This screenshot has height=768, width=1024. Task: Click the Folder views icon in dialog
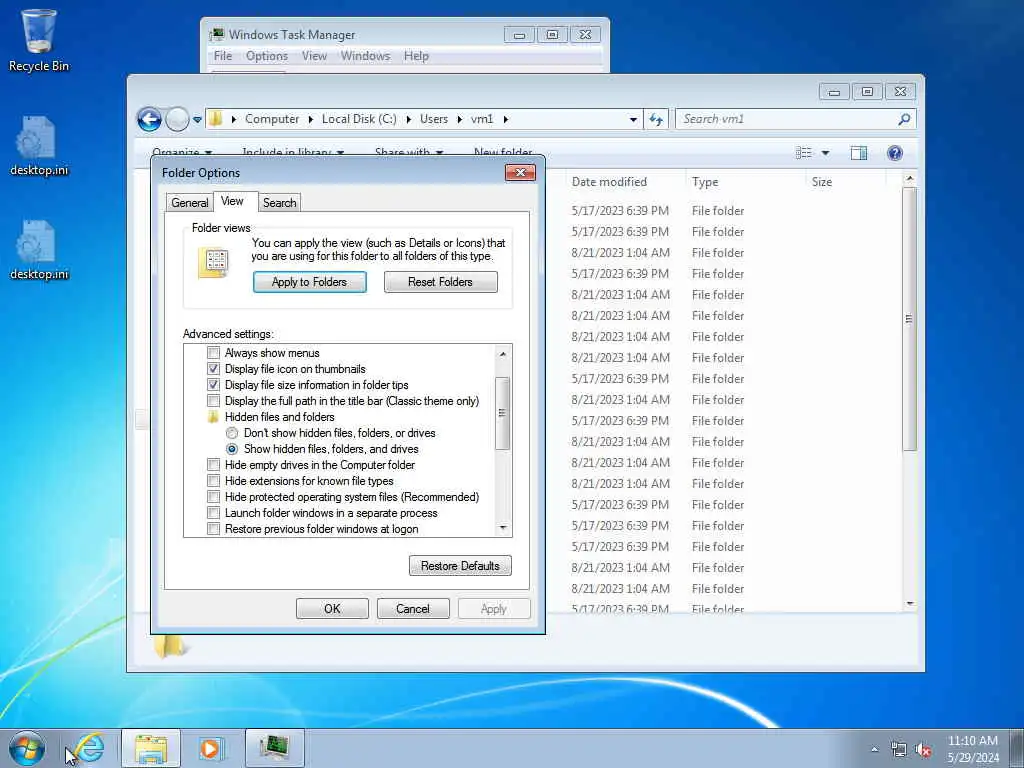tap(214, 263)
